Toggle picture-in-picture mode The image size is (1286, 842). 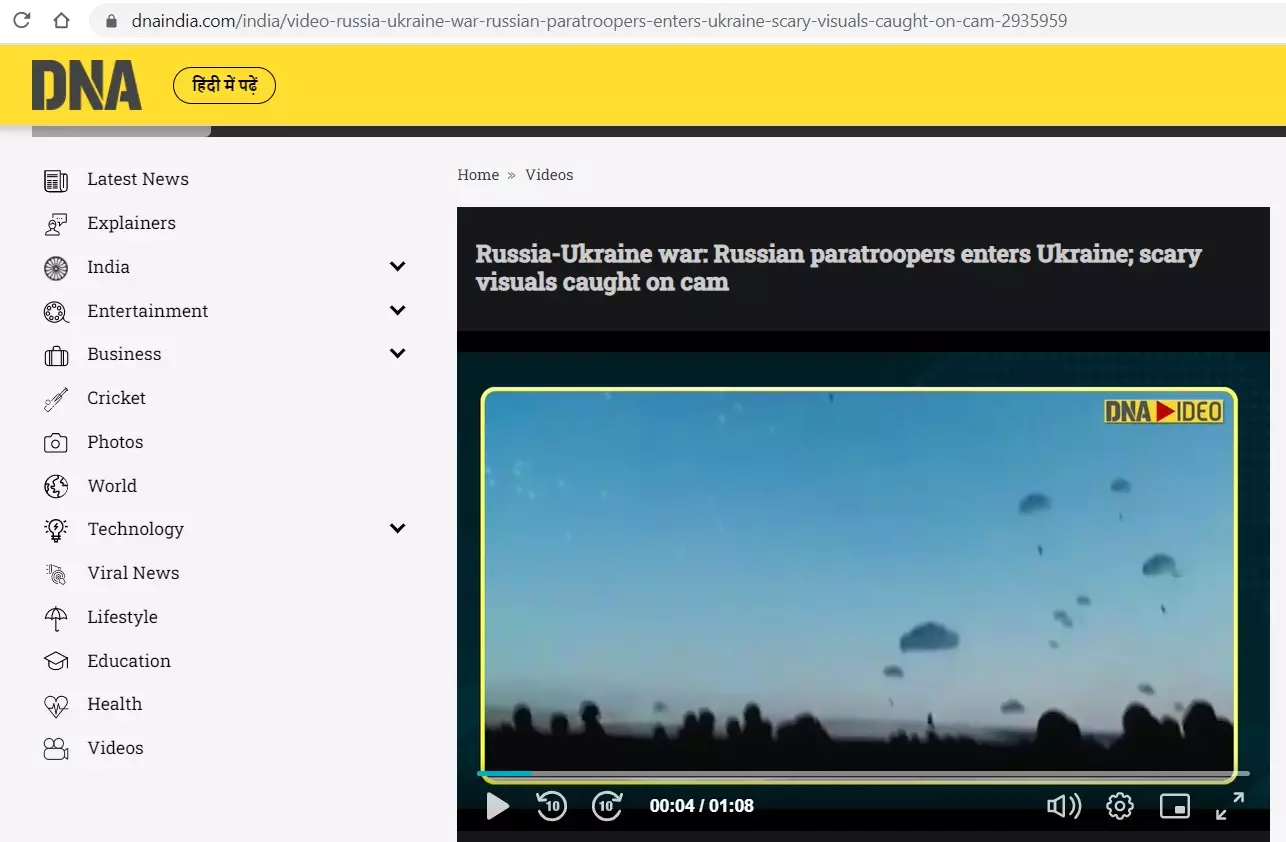pyautogui.click(x=1175, y=806)
